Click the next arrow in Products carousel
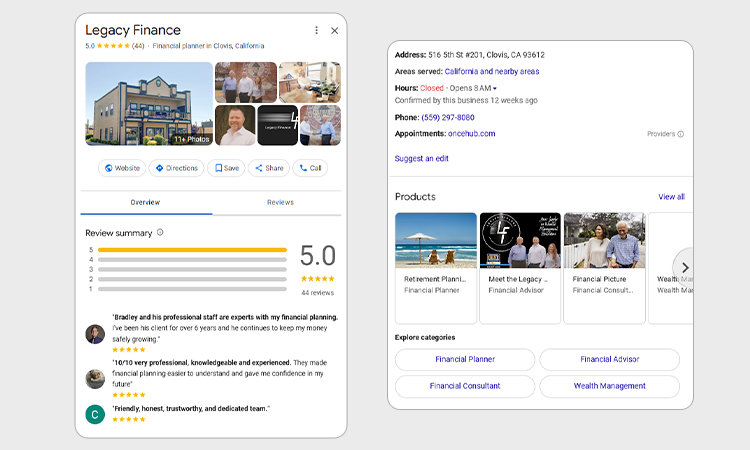 [x=685, y=267]
